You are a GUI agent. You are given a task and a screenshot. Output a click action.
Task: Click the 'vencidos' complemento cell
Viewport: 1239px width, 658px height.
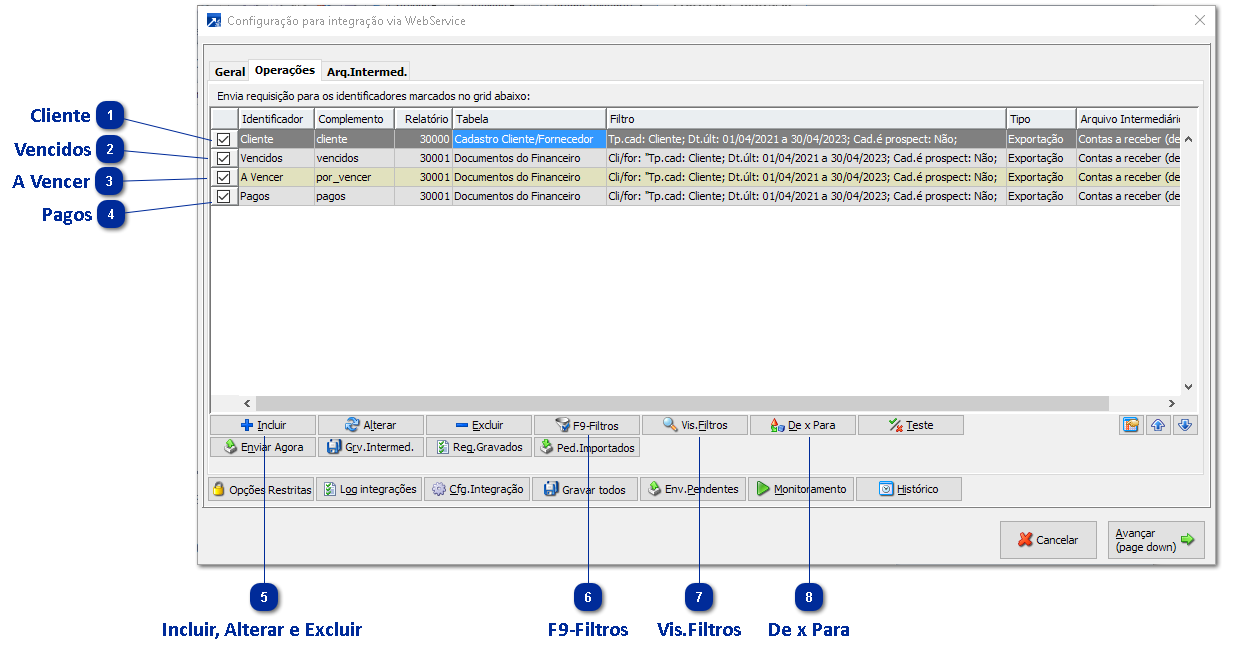354,158
